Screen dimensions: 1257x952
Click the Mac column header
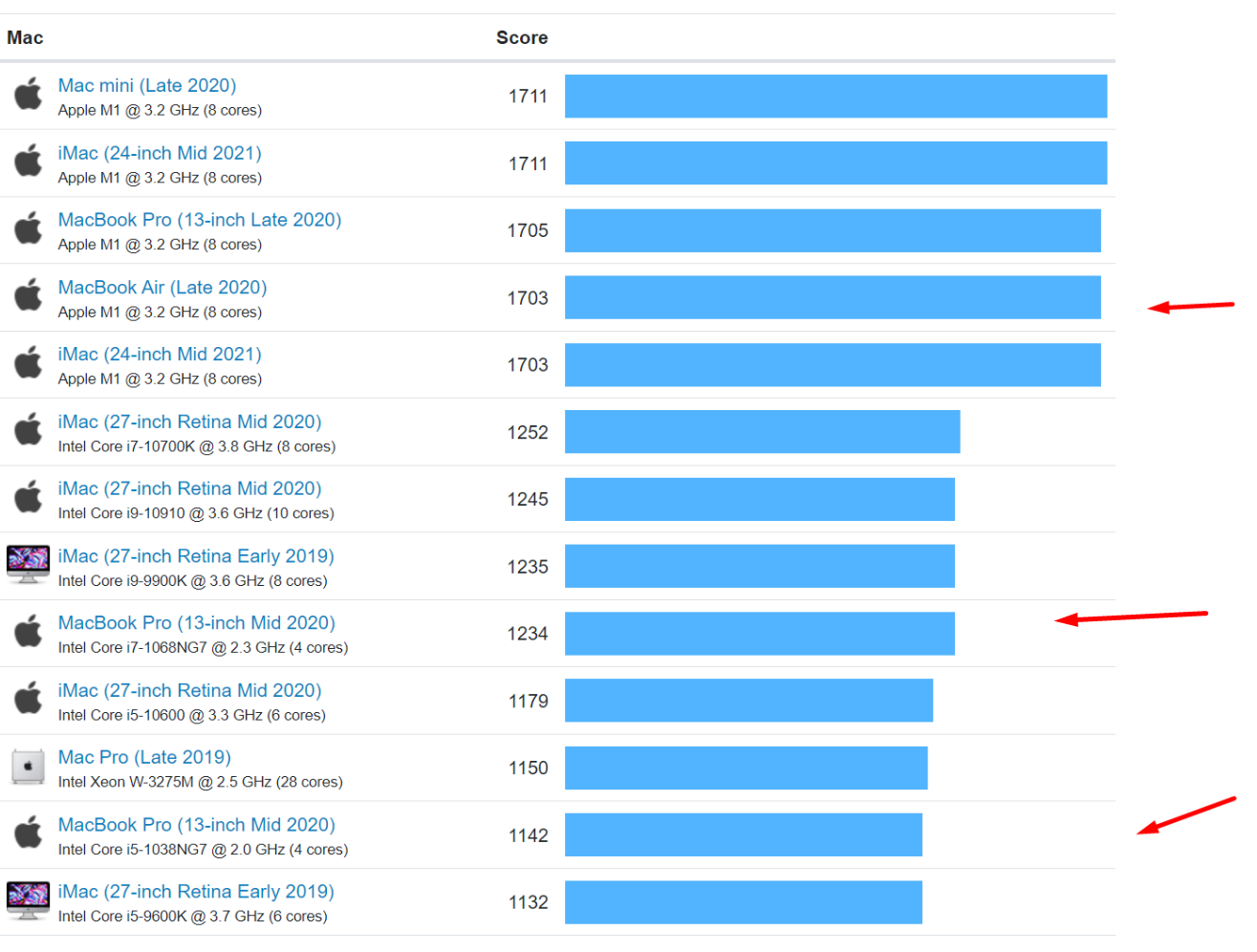pyautogui.click(x=25, y=37)
